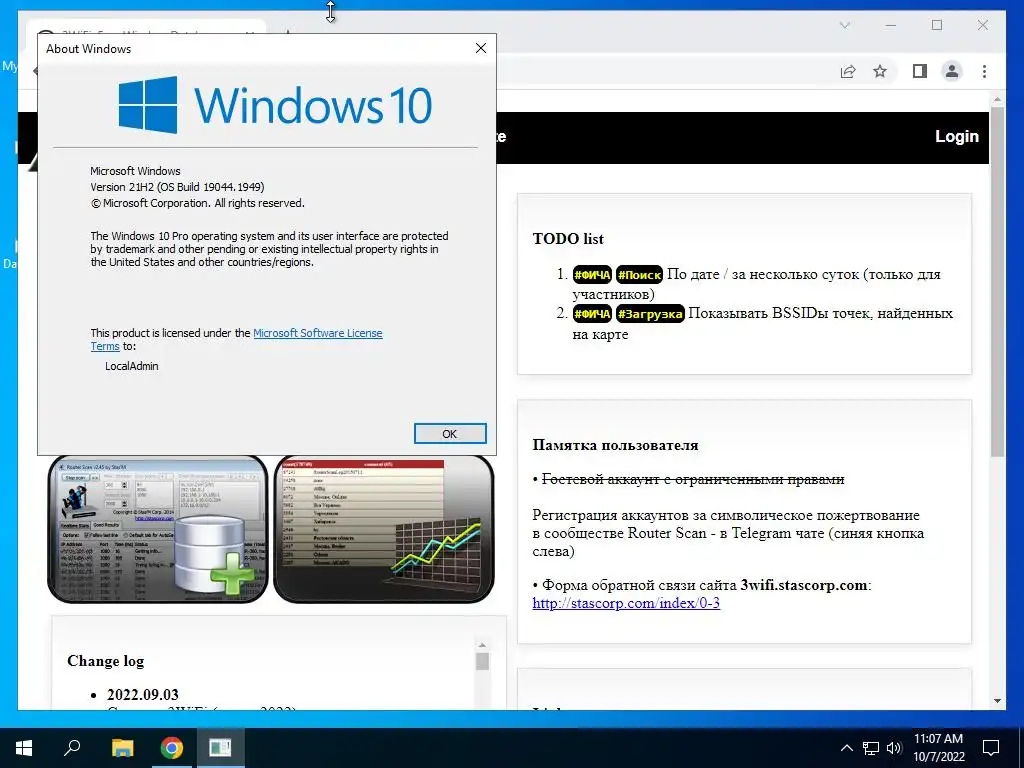
Task: Minimize the Chrome window
Action: 891,25
